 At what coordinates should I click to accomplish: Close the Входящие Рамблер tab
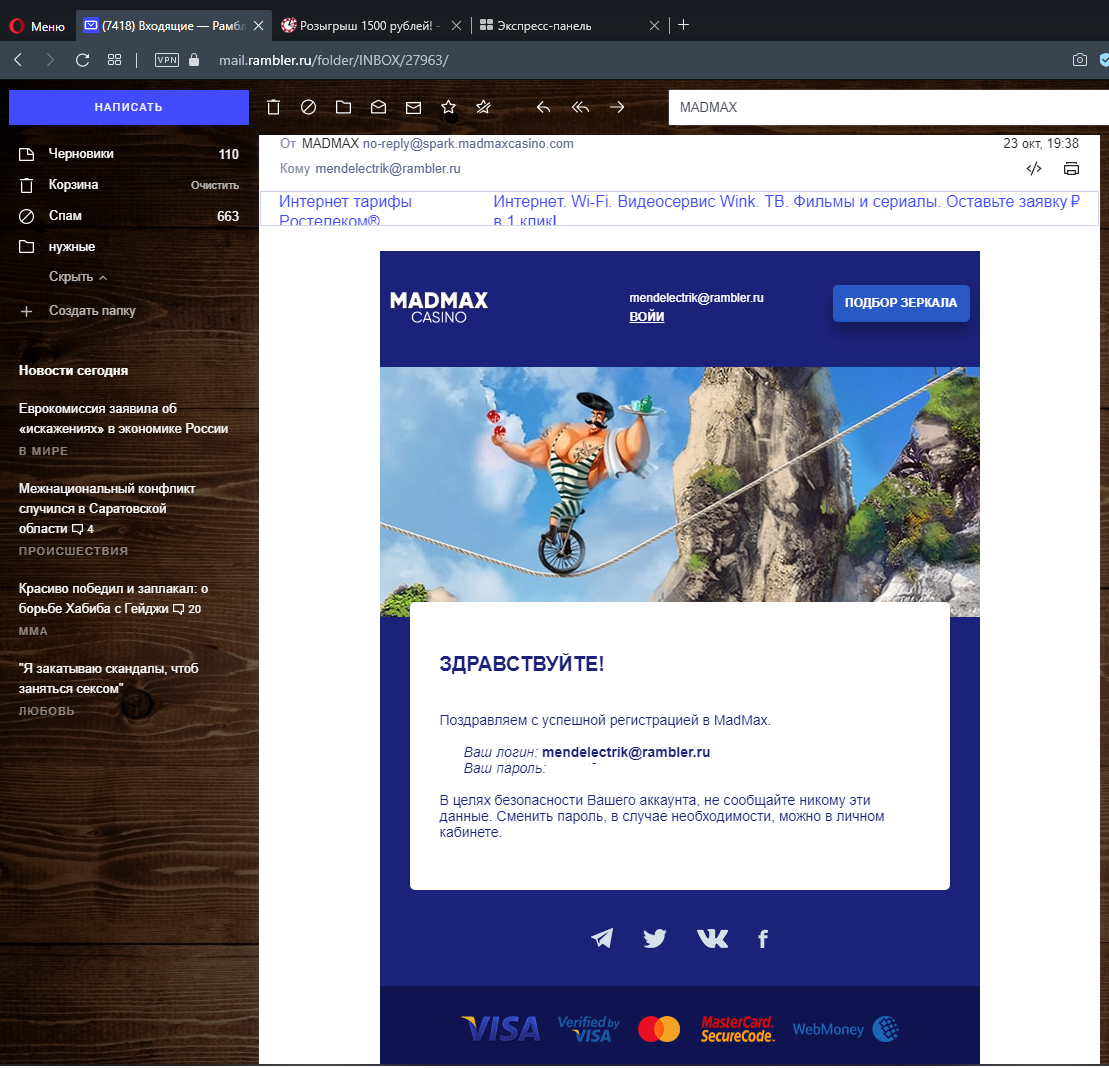[x=259, y=26]
